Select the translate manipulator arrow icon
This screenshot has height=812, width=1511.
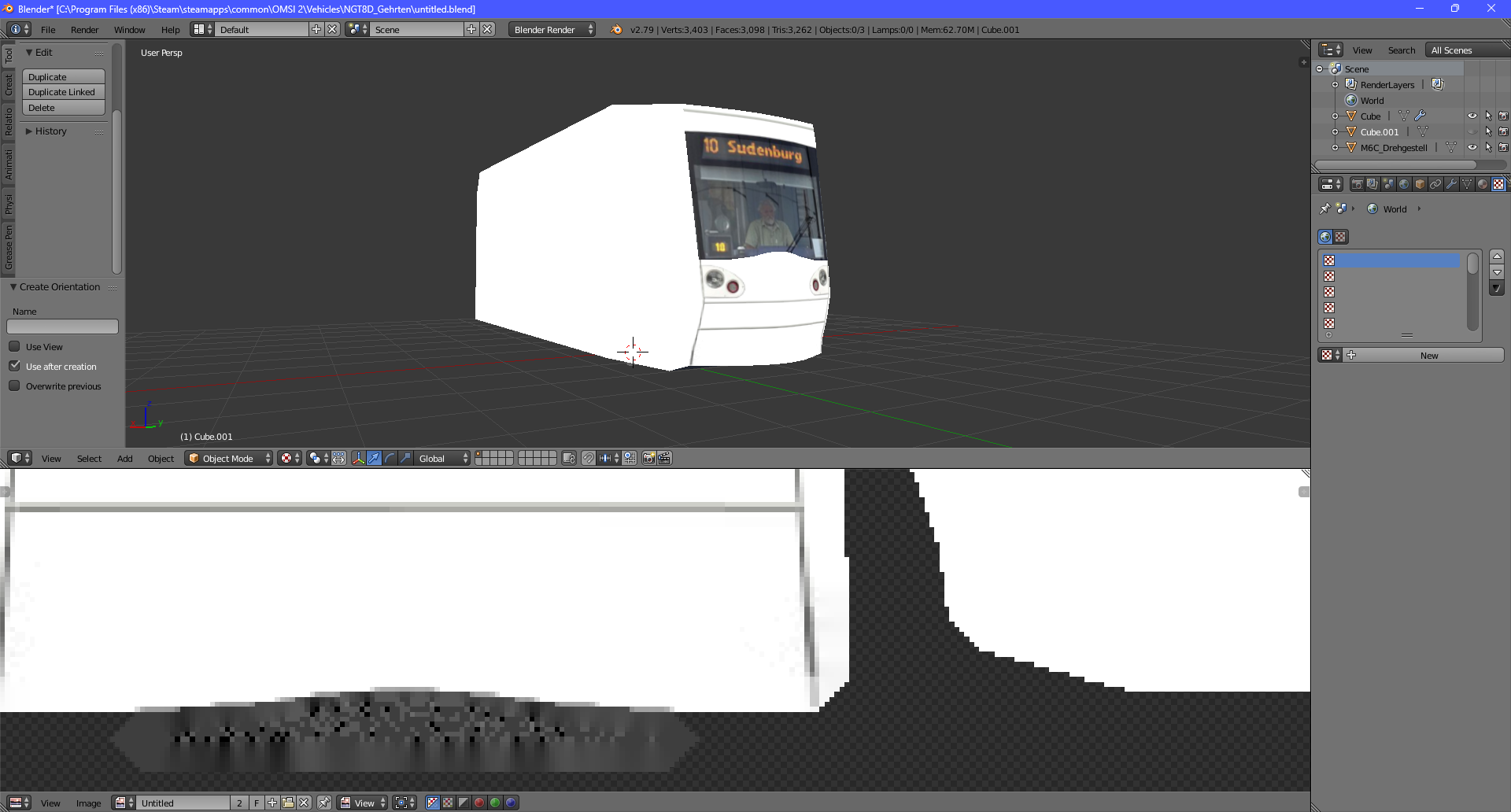click(372, 458)
